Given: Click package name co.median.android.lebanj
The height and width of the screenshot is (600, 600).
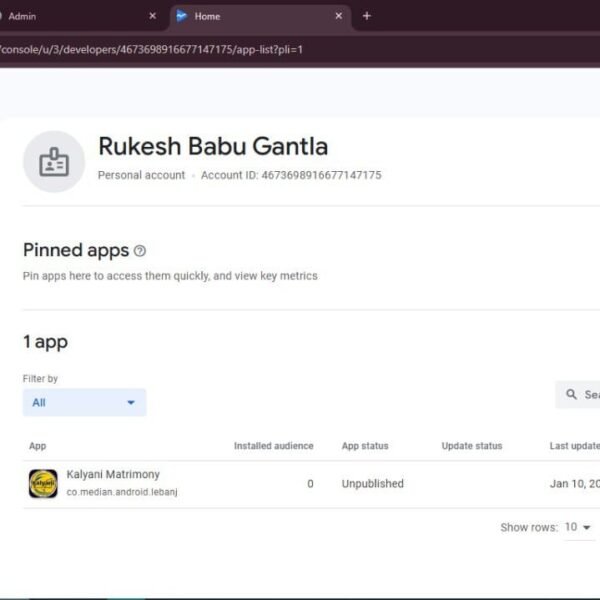Looking at the screenshot, I should point(122,492).
